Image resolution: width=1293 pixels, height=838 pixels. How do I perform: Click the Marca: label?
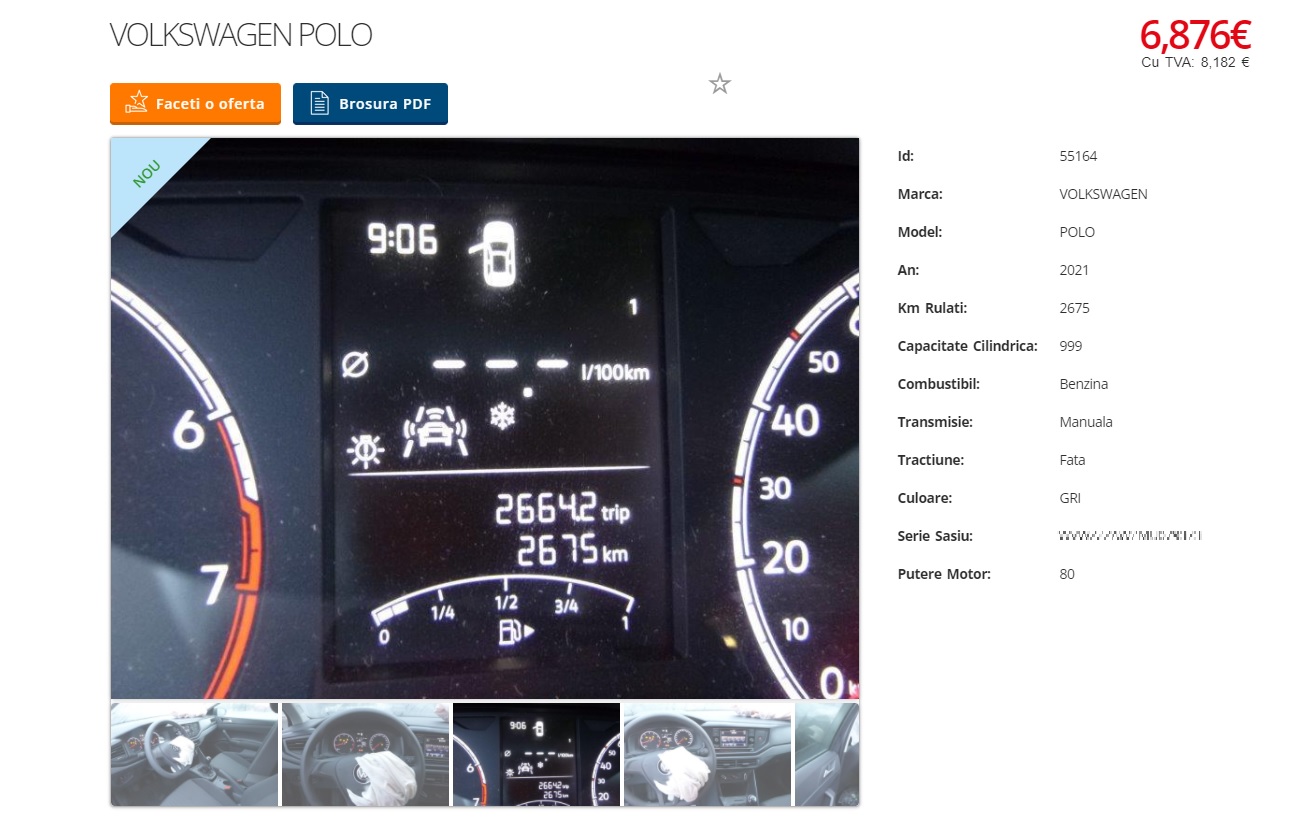[920, 194]
